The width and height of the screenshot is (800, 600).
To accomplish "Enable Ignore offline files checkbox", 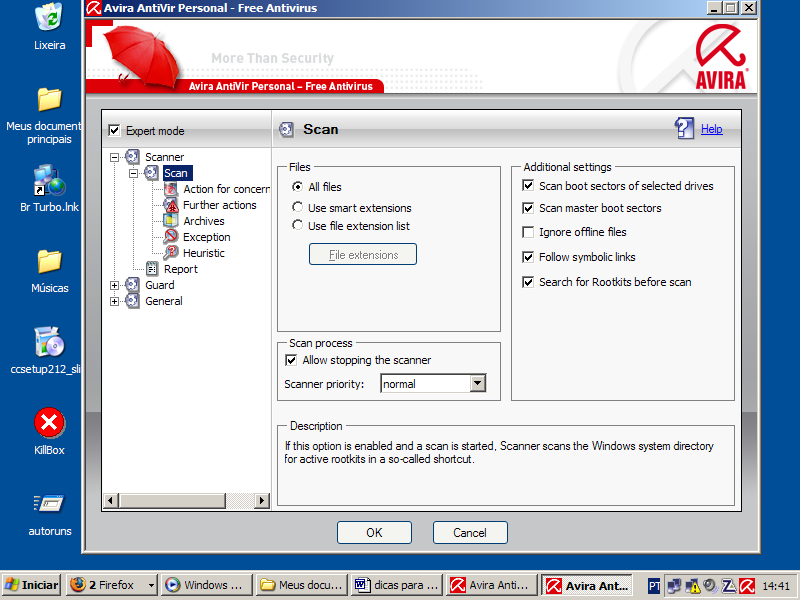I will pyautogui.click(x=528, y=232).
